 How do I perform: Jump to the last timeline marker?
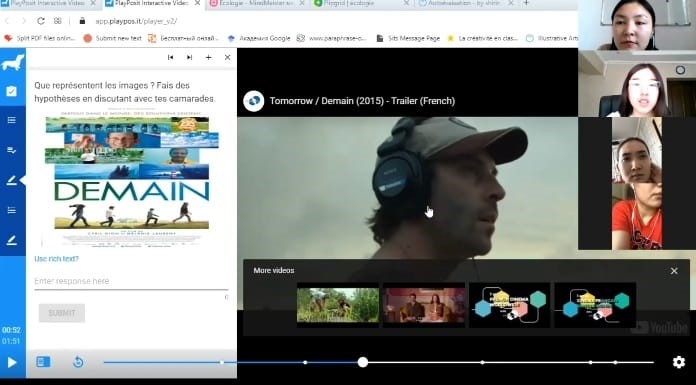coord(615,362)
